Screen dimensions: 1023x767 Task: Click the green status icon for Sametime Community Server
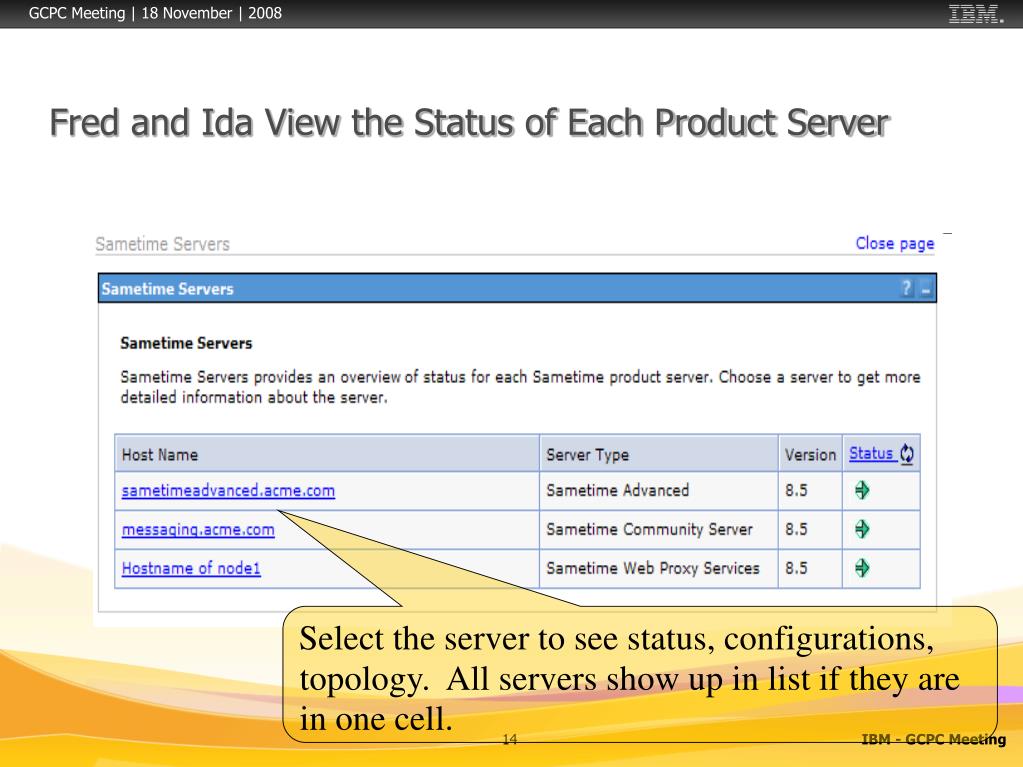coord(862,529)
